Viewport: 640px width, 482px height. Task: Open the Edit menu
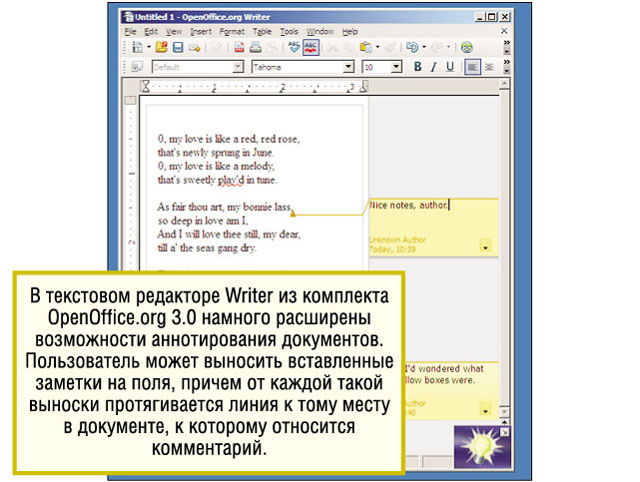[151, 32]
